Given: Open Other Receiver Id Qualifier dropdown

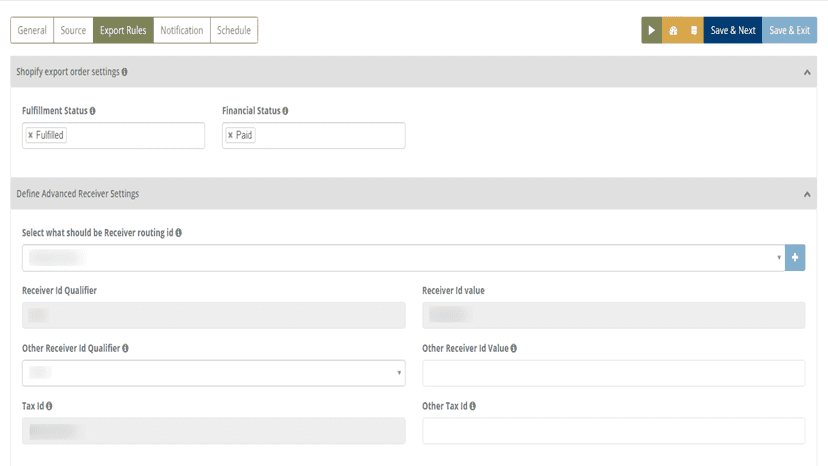Looking at the screenshot, I should point(213,373).
